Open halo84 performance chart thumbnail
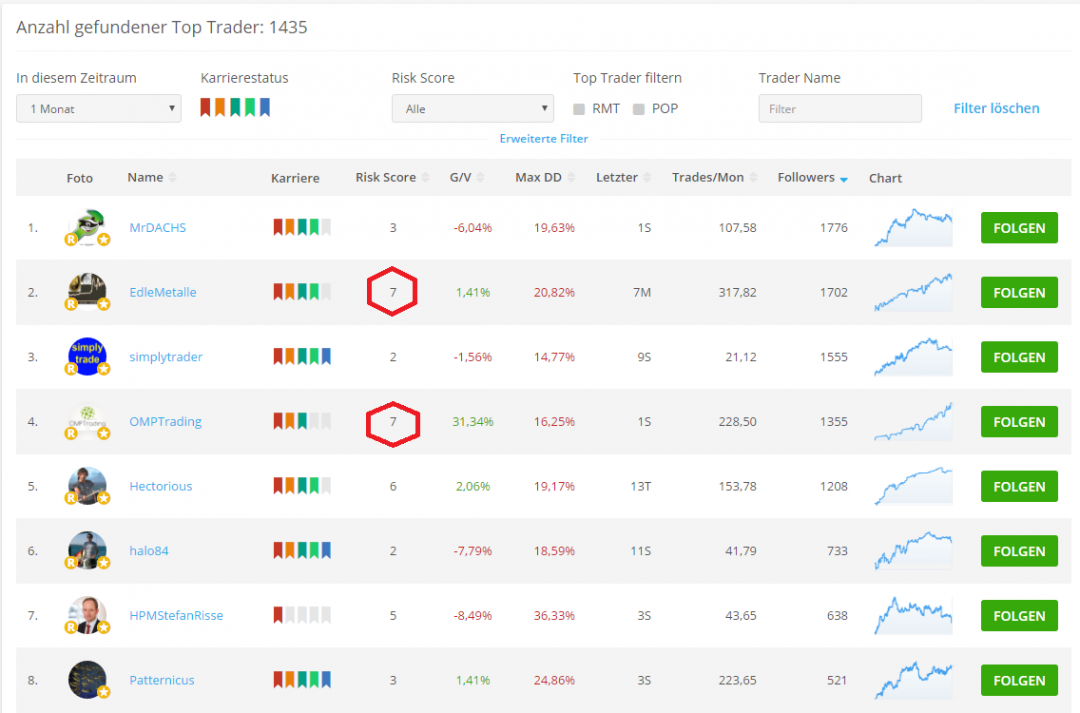This screenshot has width=1080, height=713. point(913,551)
